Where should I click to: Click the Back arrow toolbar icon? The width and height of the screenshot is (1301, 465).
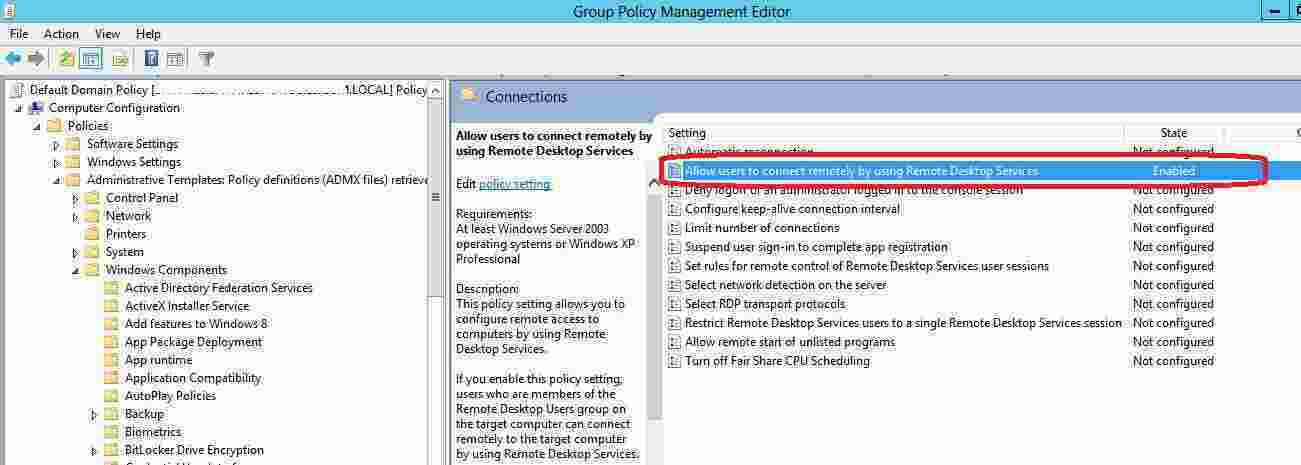(13, 58)
